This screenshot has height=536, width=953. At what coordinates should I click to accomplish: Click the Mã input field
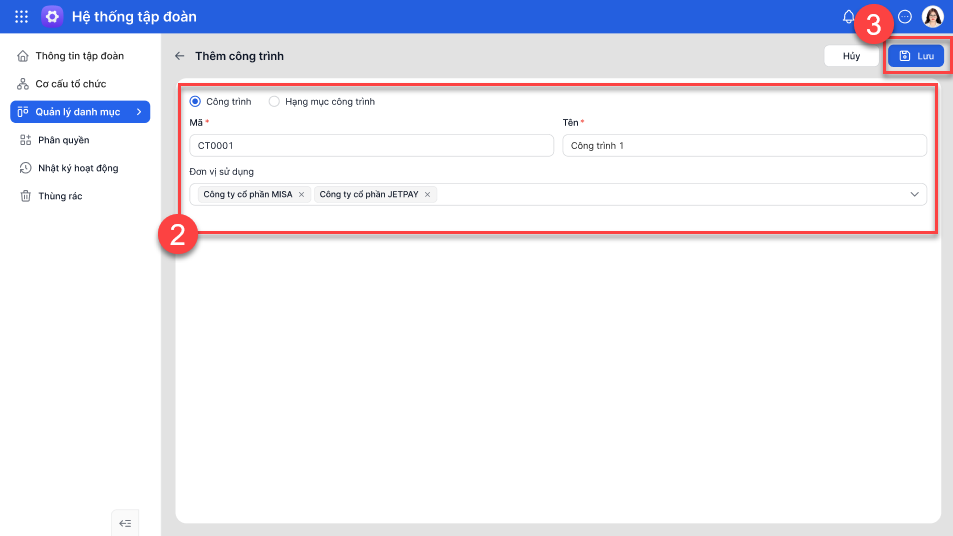click(370, 146)
